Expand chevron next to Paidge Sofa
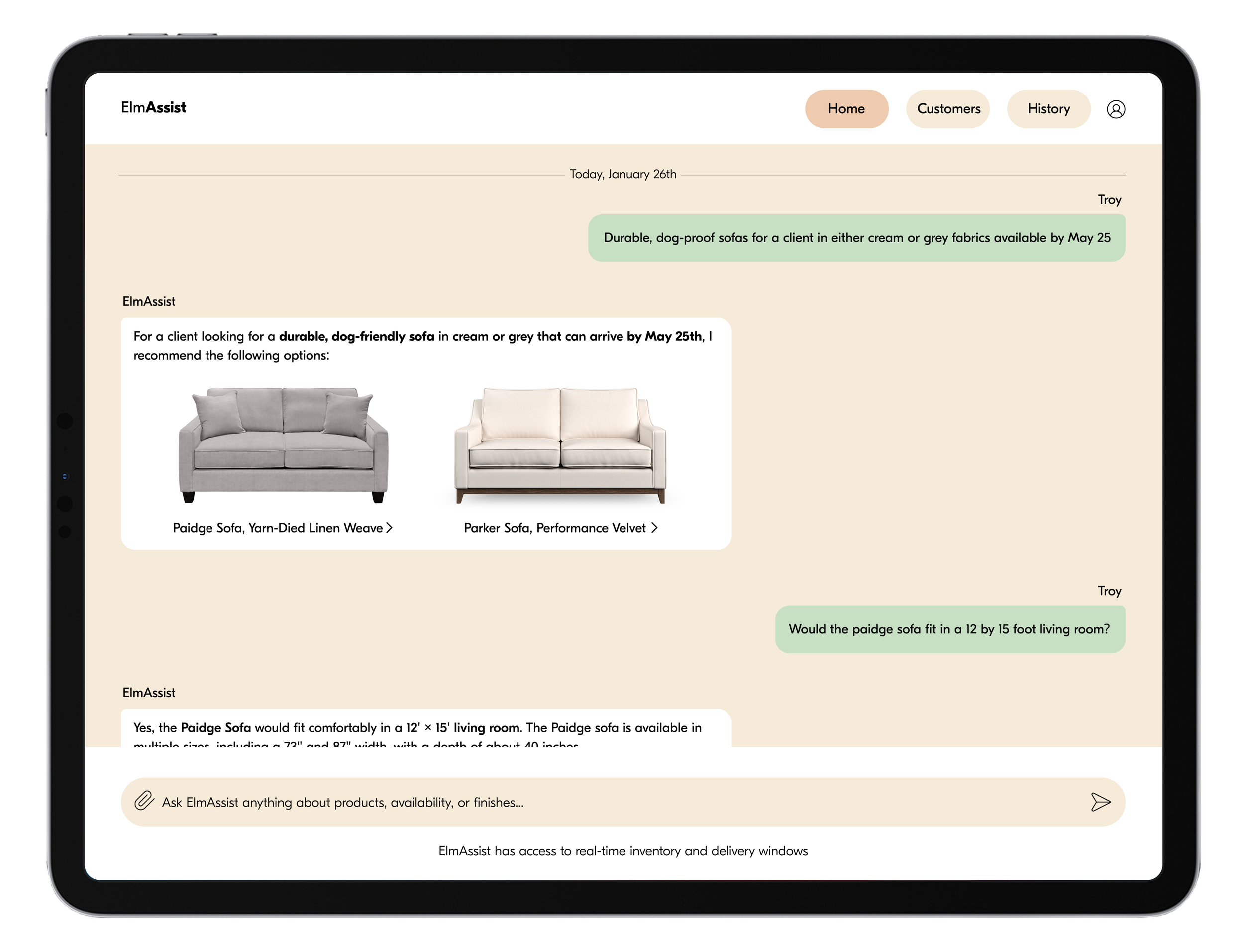 pos(389,528)
